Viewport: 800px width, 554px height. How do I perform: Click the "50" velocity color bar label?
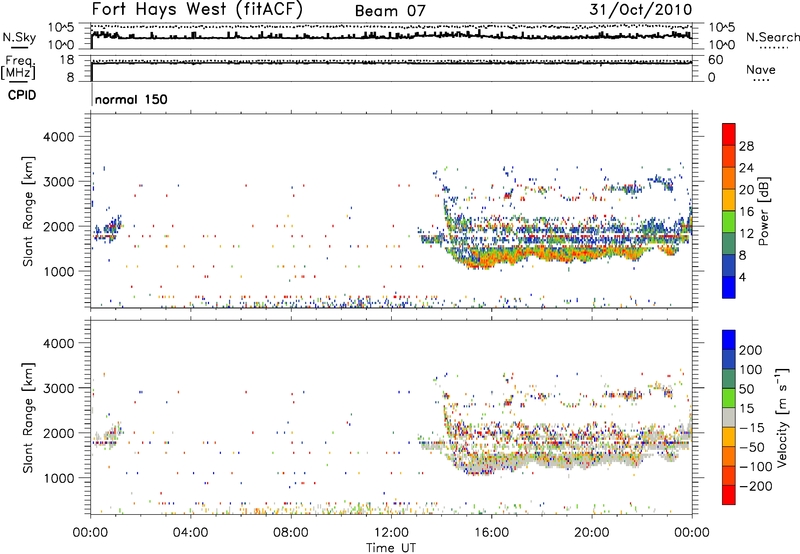(x=746, y=389)
